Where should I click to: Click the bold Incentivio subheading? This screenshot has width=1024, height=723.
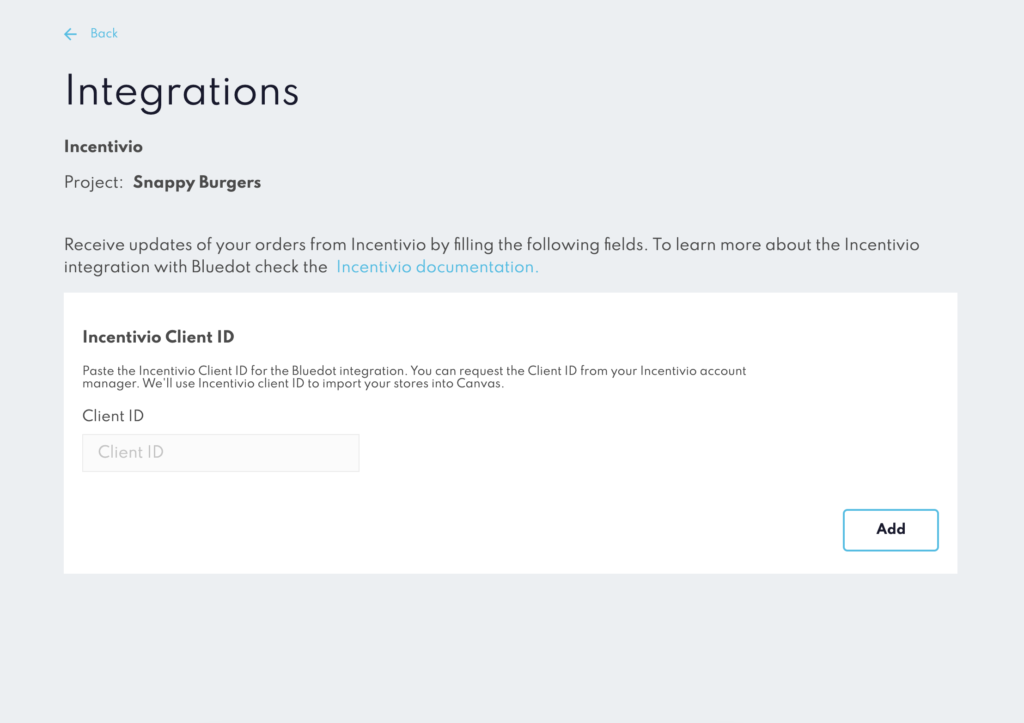103,147
